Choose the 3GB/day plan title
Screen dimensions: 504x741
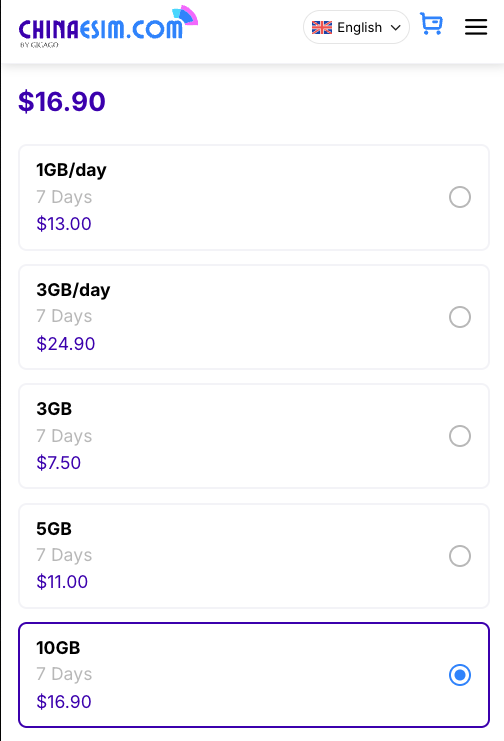click(x=73, y=289)
